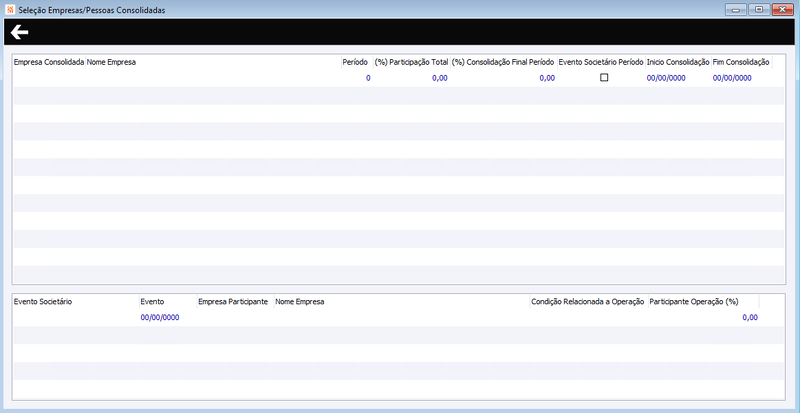The image size is (800, 413).
Task: Click the application icon in title bar
Action: 9,10
